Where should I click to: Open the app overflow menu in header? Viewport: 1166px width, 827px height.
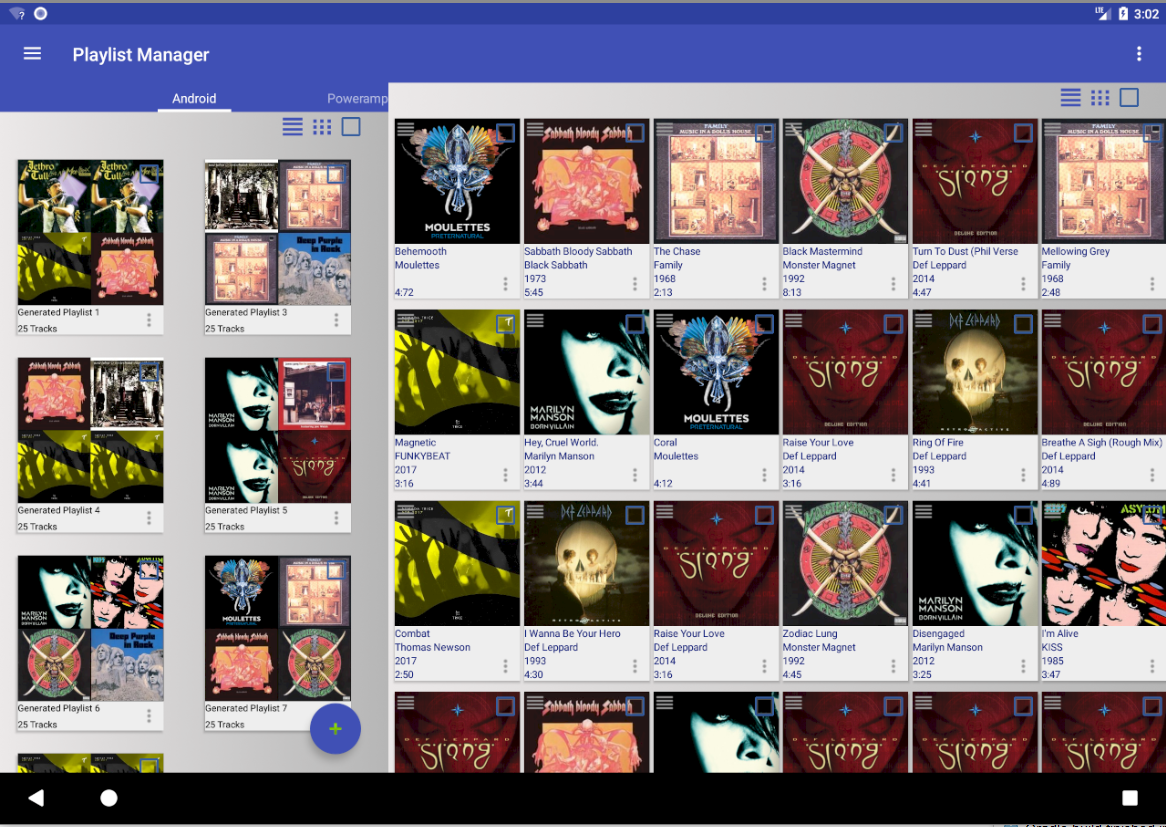(1138, 54)
